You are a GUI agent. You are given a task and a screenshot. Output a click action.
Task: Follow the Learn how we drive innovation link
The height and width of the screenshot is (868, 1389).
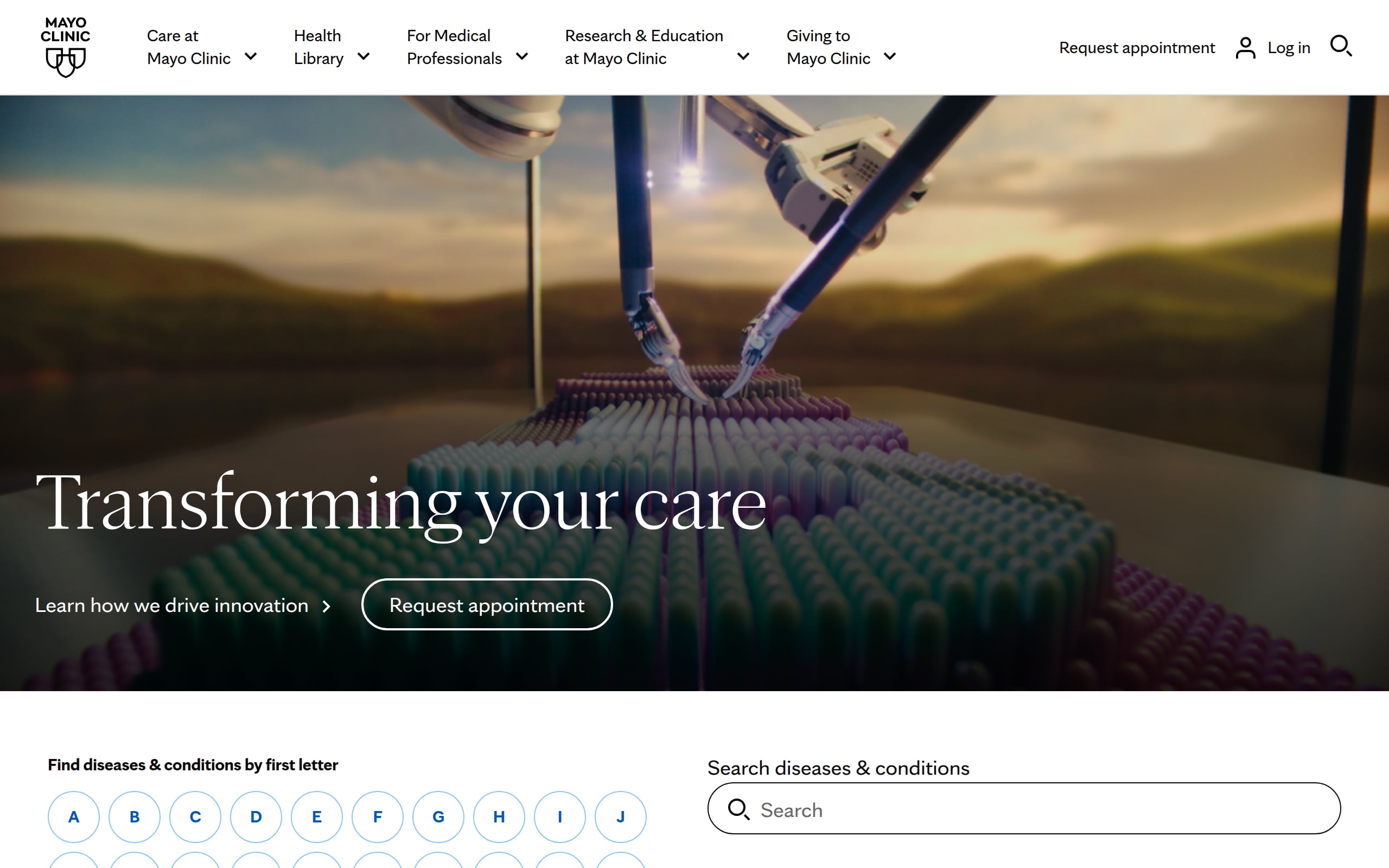tap(171, 604)
